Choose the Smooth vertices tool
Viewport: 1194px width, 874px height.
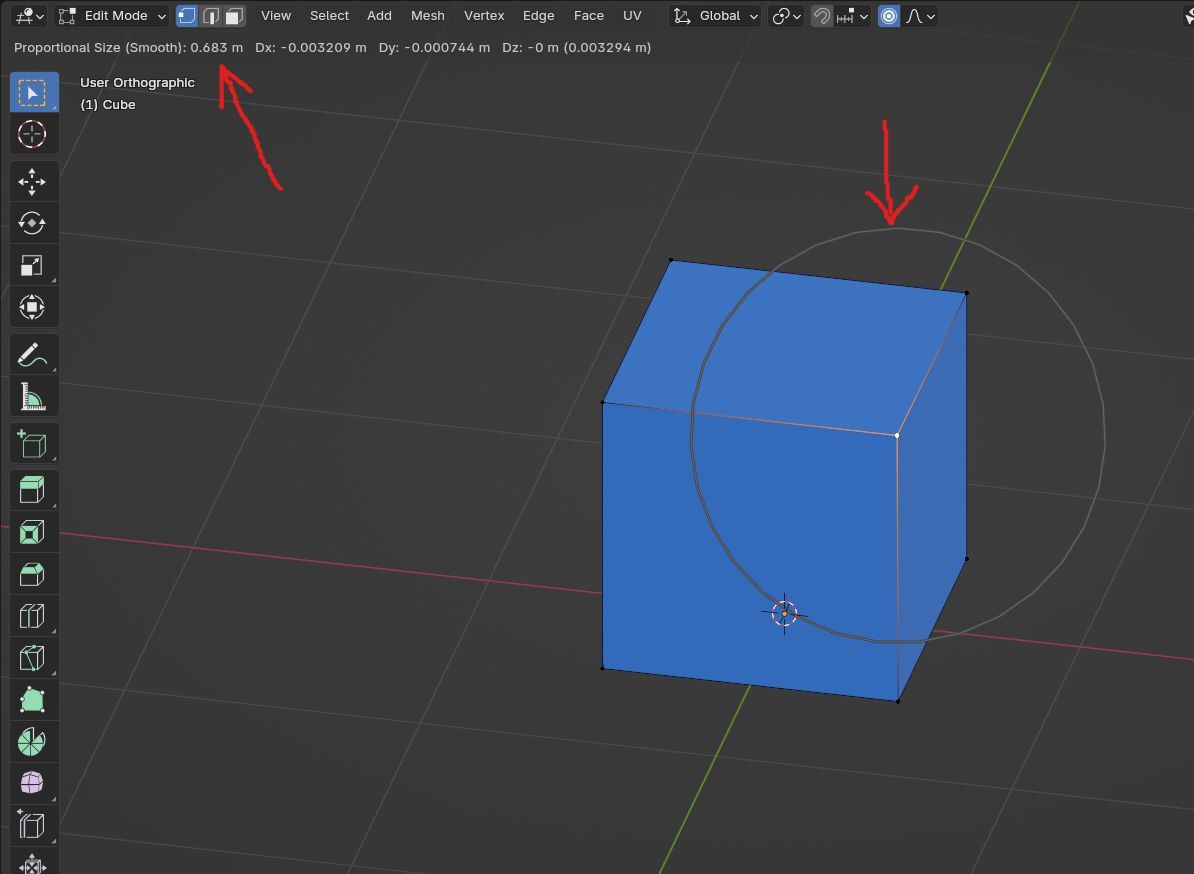pyautogui.click(x=34, y=783)
